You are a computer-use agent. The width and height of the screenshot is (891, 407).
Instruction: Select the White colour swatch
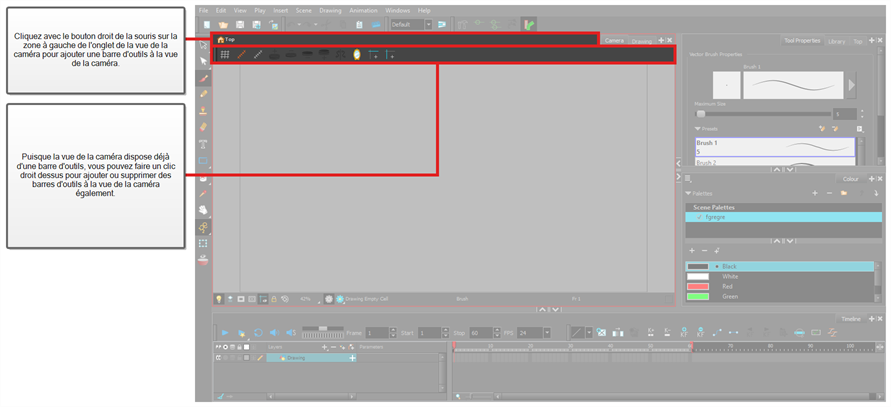pos(698,276)
